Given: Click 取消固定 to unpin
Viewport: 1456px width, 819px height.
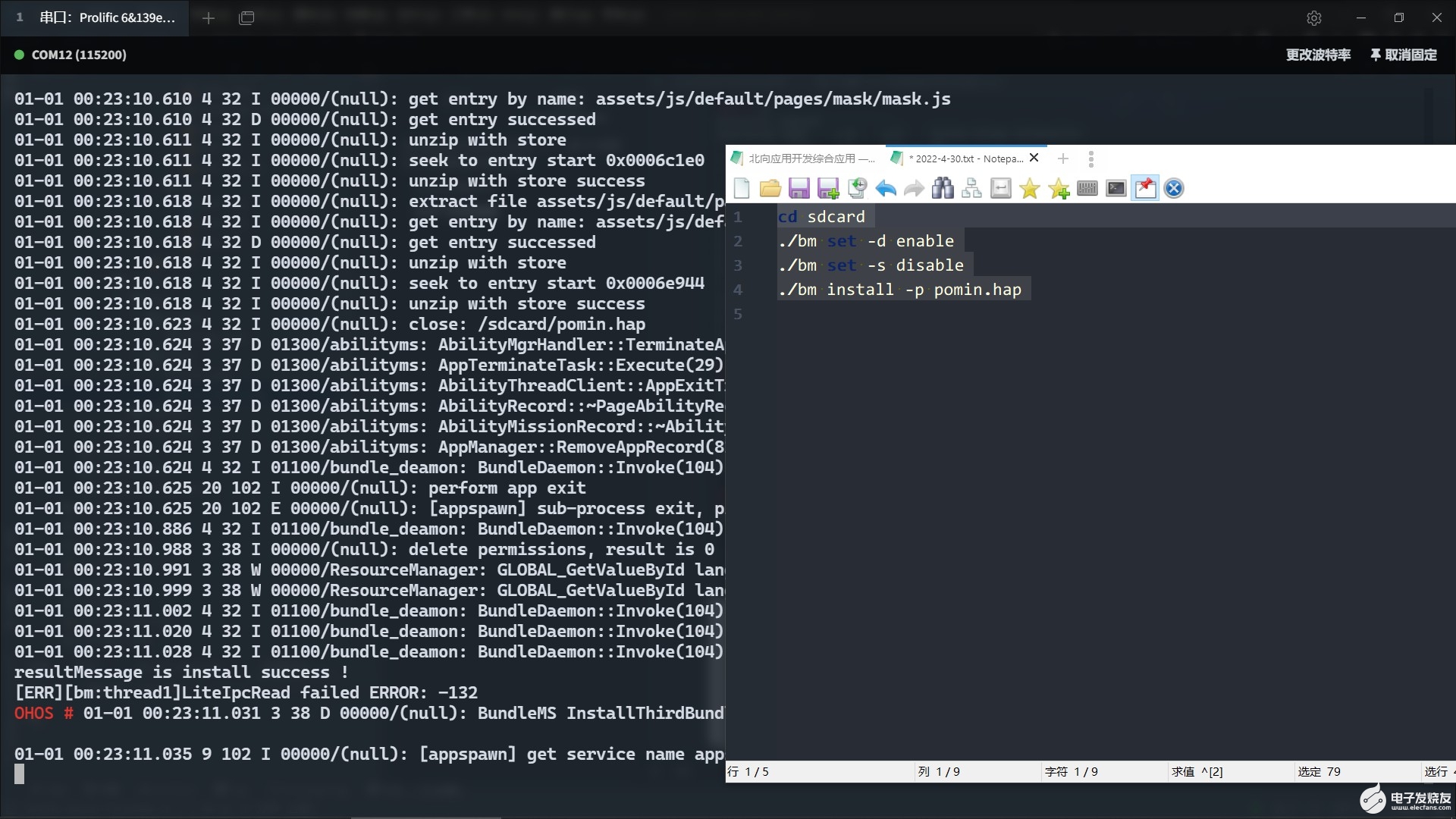Looking at the screenshot, I should pyautogui.click(x=1404, y=55).
